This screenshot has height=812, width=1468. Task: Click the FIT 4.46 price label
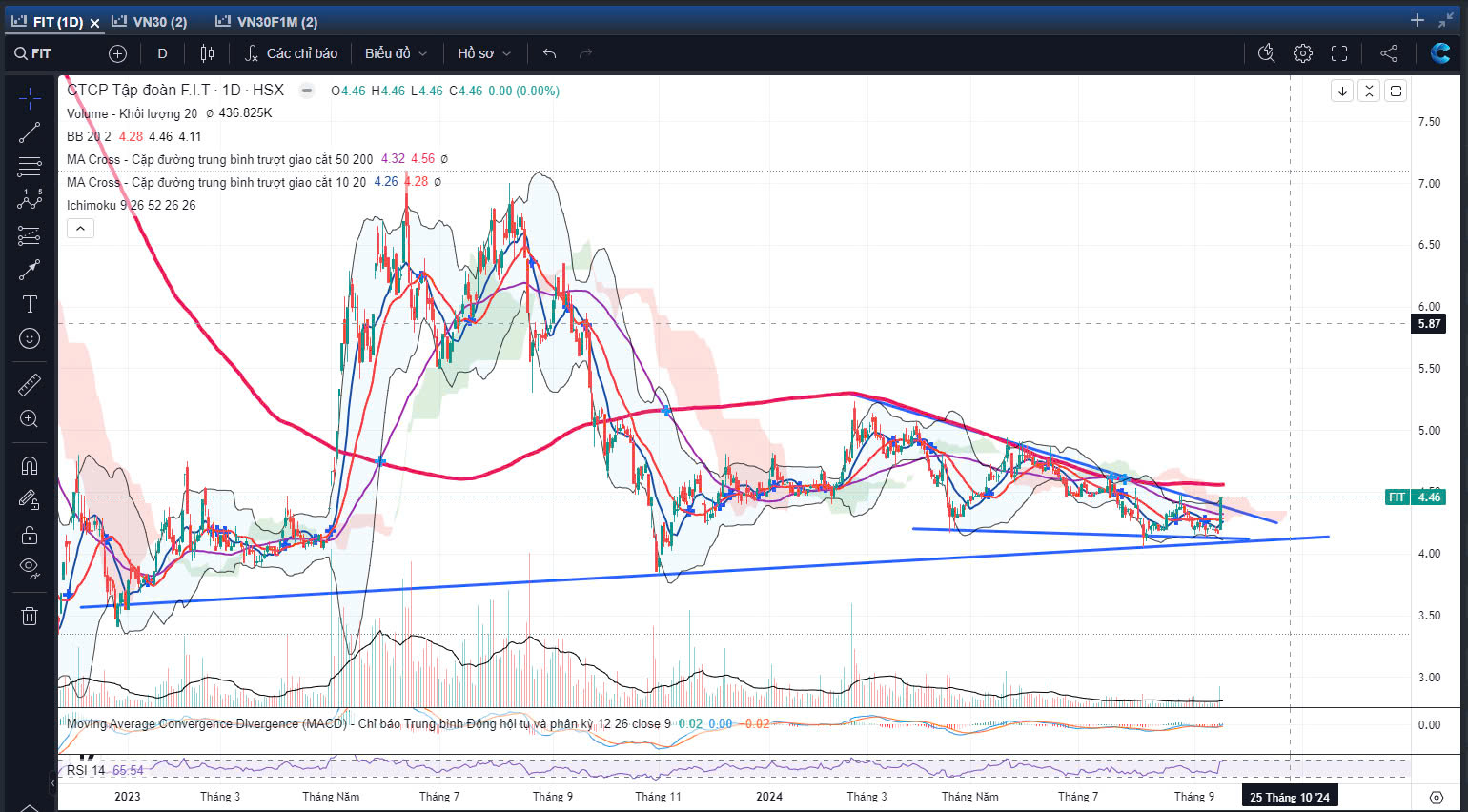click(x=1416, y=497)
